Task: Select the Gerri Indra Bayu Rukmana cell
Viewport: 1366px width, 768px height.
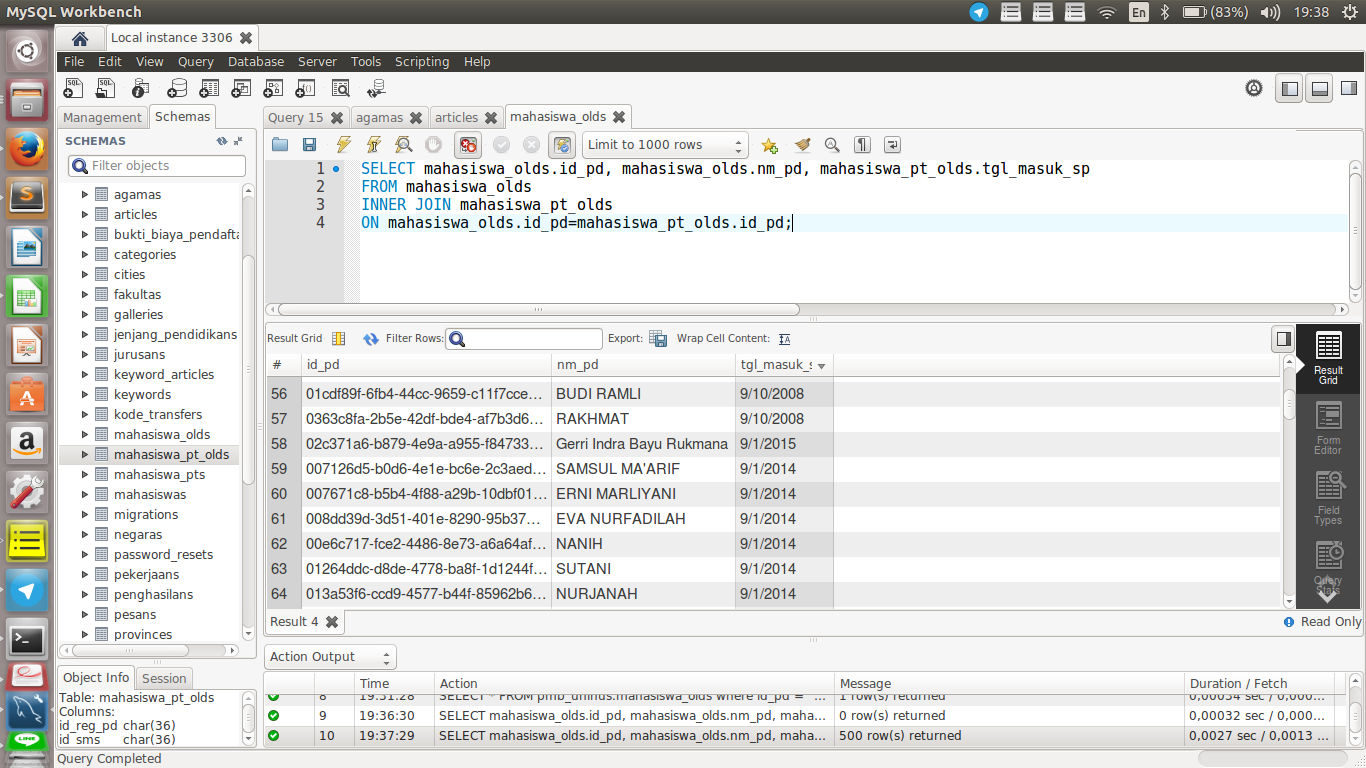Action: (643, 444)
